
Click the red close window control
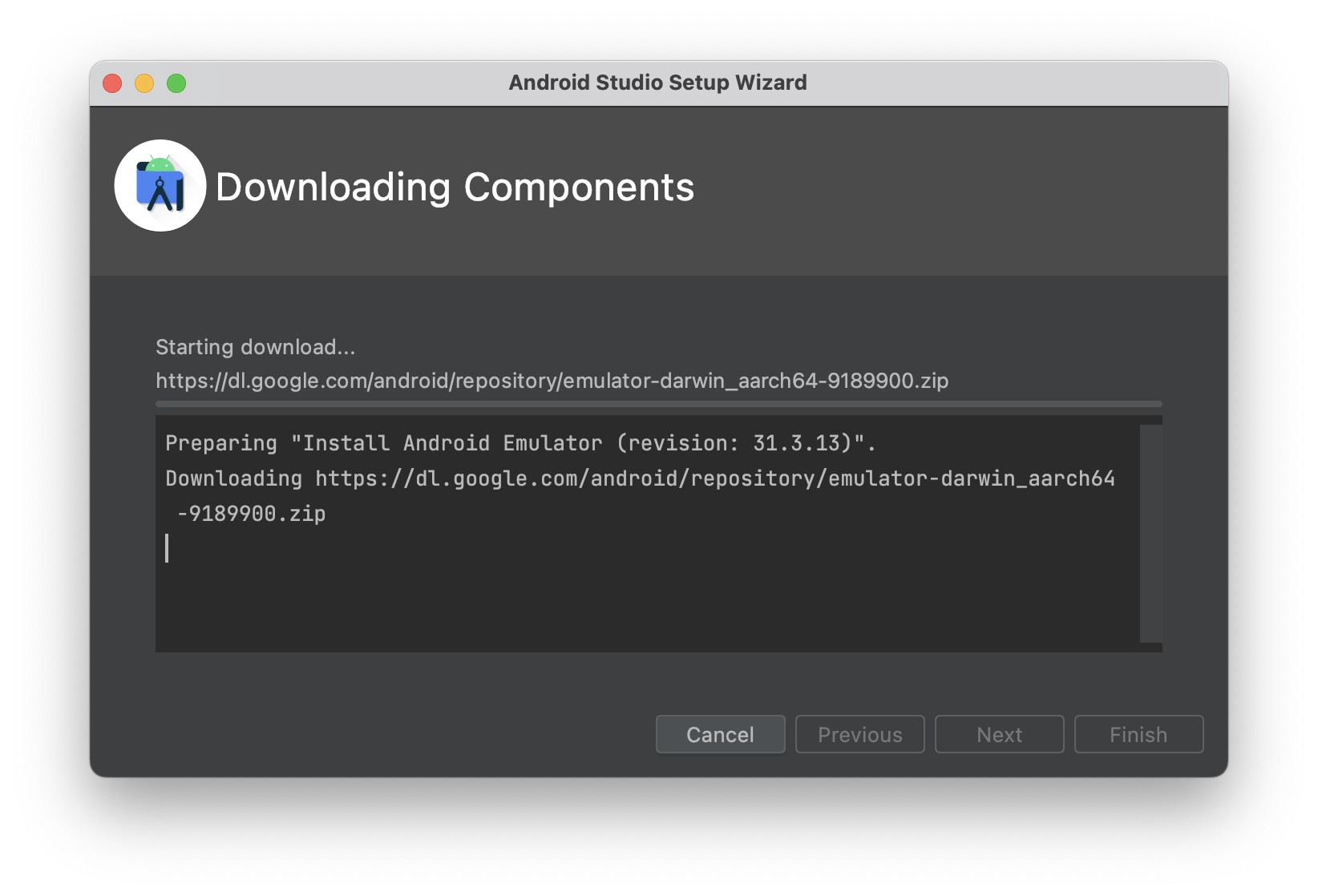pyautogui.click(x=111, y=83)
